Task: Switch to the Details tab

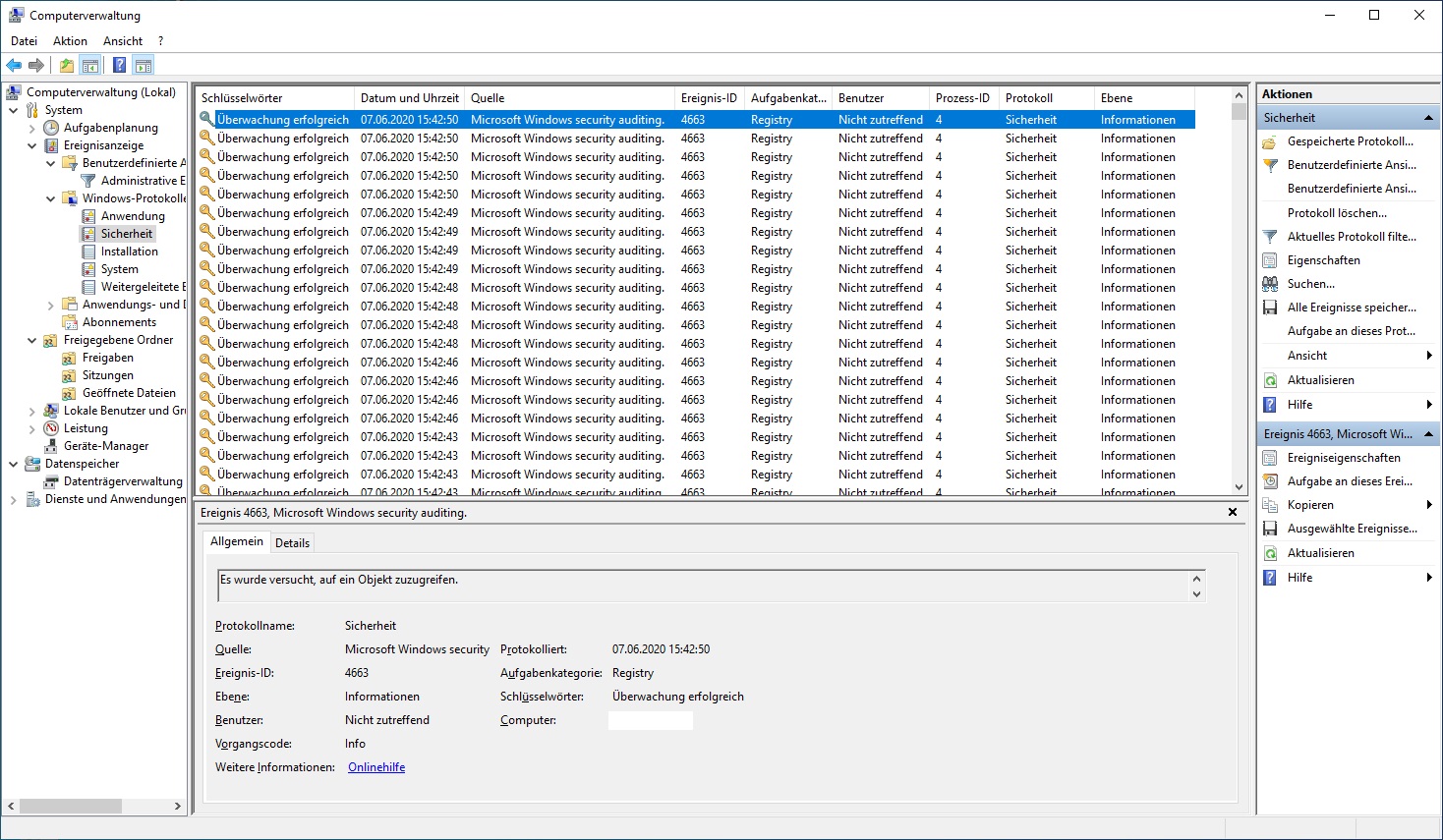Action: click(x=292, y=543)
